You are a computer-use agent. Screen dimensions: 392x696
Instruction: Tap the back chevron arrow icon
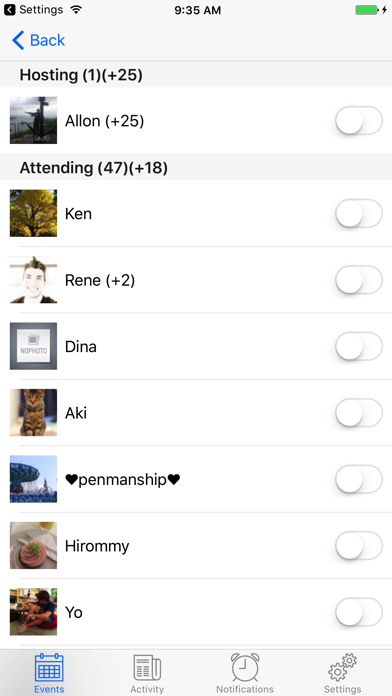18,40
